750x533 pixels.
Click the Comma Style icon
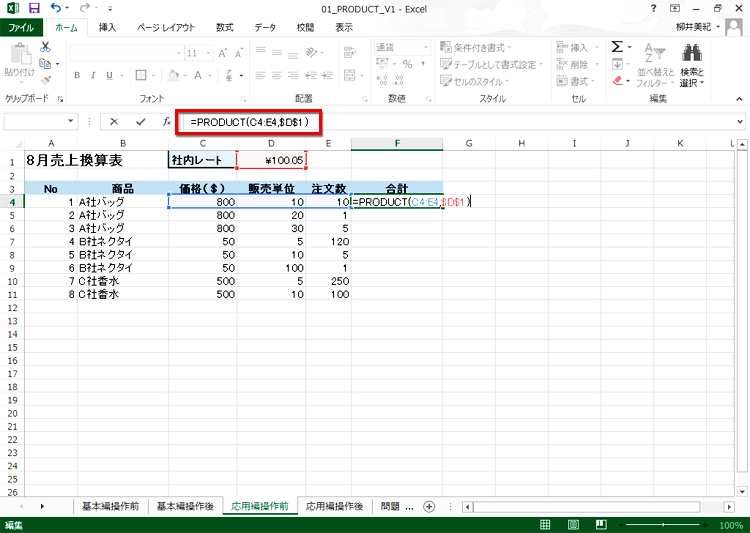pyautogui.click(x=423, y=64)
